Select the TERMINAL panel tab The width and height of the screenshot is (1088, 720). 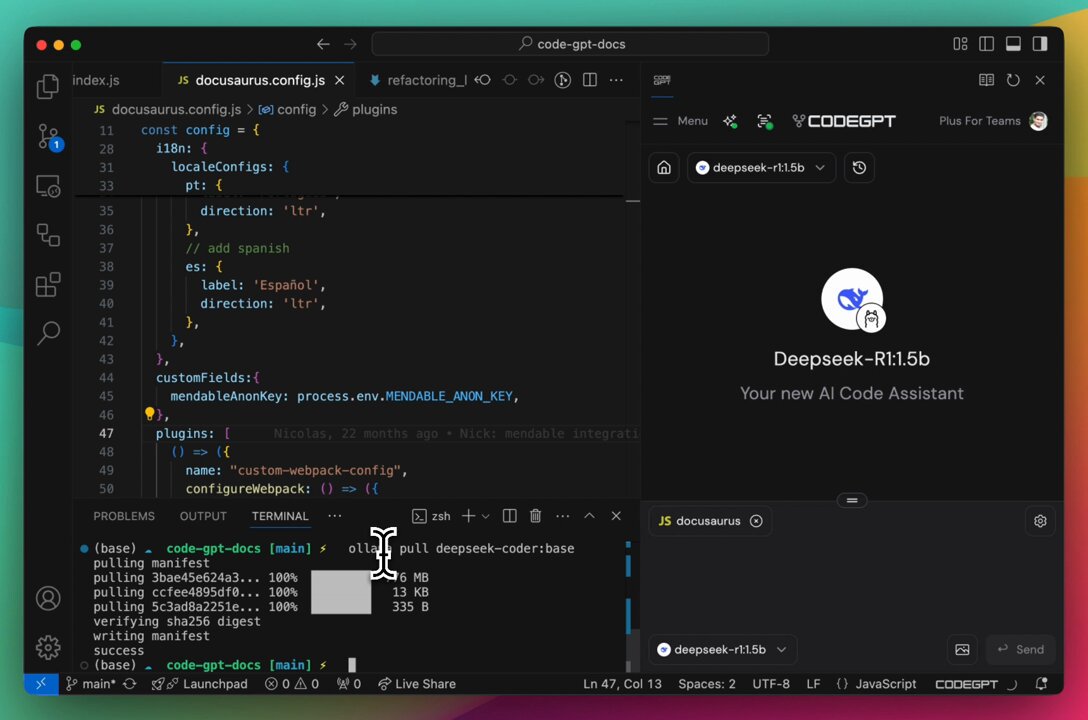[280, 516]
